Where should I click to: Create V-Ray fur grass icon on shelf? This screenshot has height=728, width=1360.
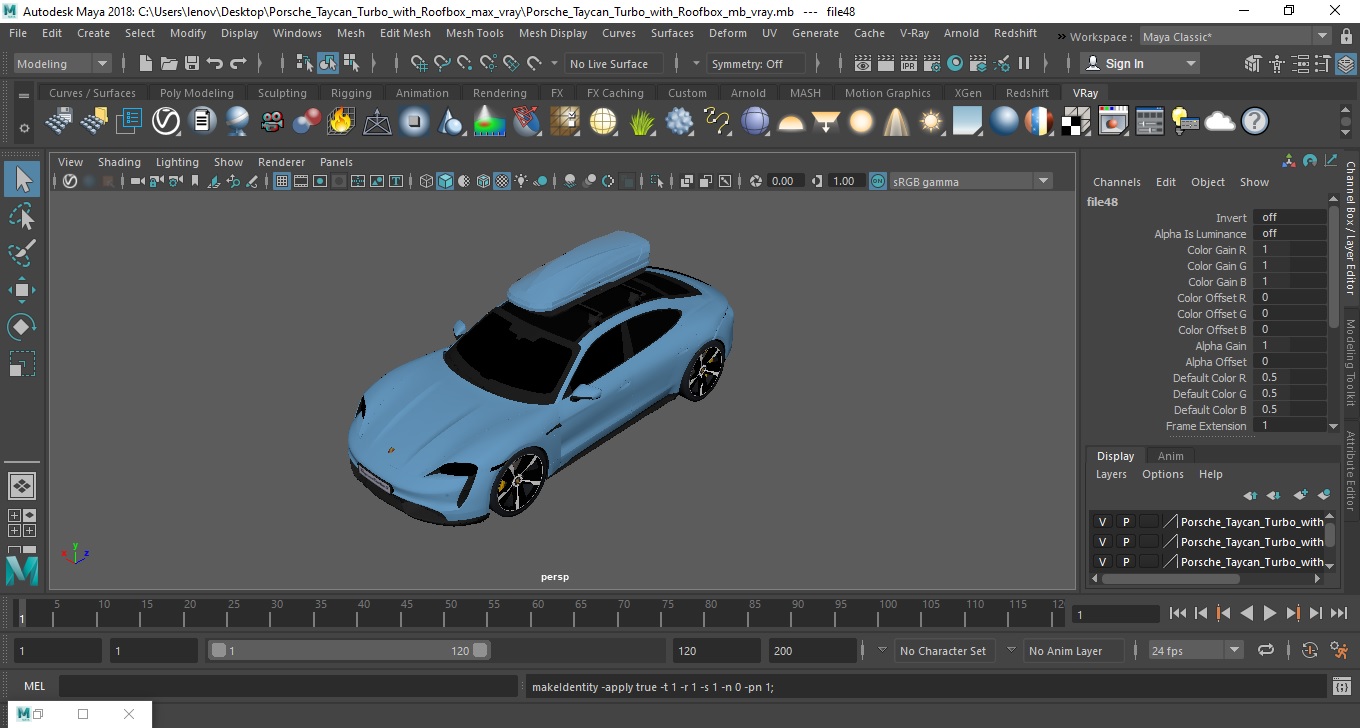pyautogui.click(x=641, y=122)
